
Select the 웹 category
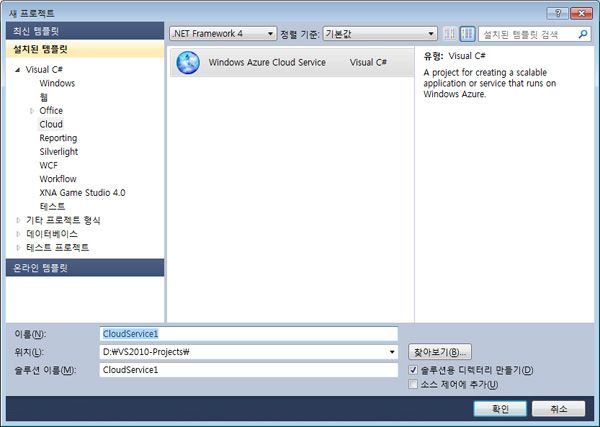(x=44, y=97)
